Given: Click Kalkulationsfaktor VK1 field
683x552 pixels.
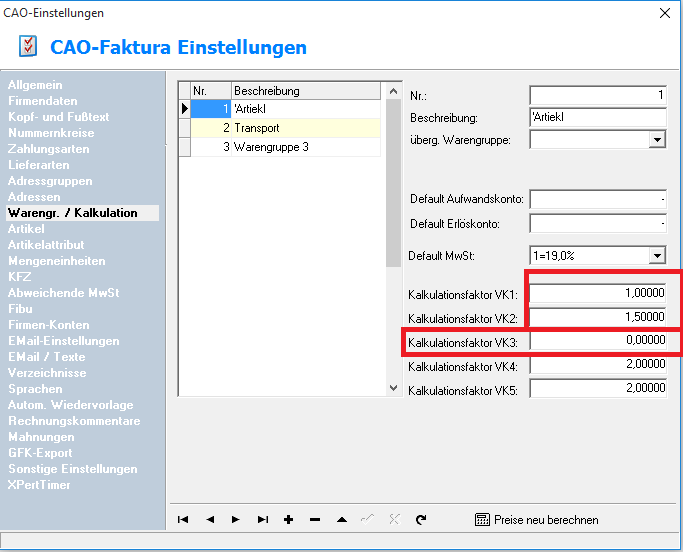Looking at the screenshot, I should tap(598, 293).
